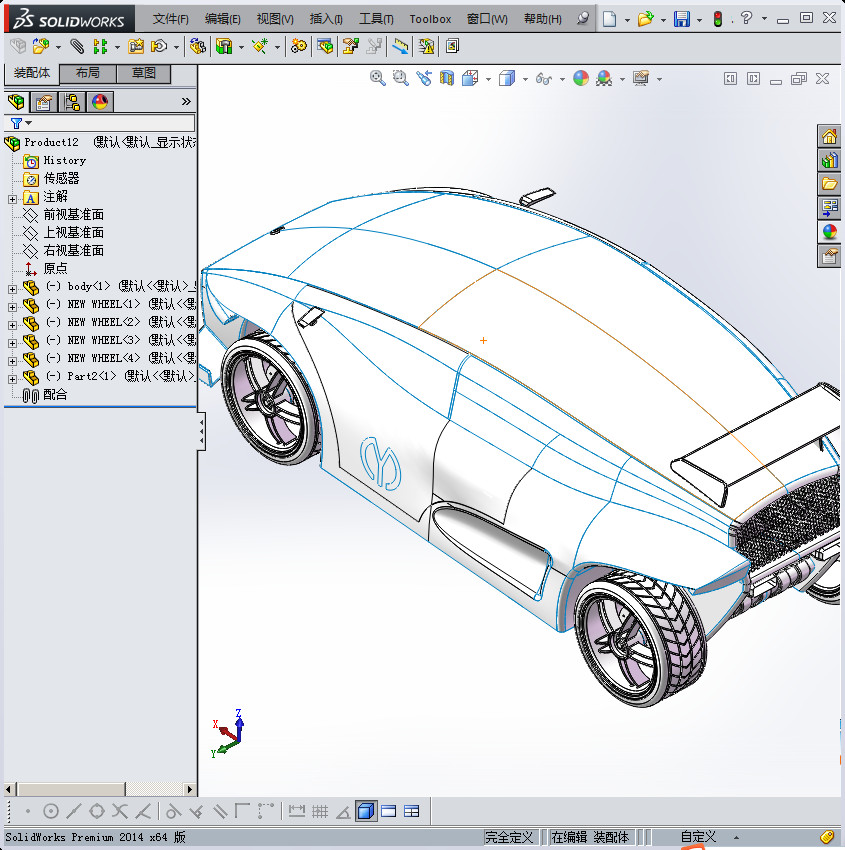Click the Save floppy disk icon
845x850 pixels.
pos(681,19)
